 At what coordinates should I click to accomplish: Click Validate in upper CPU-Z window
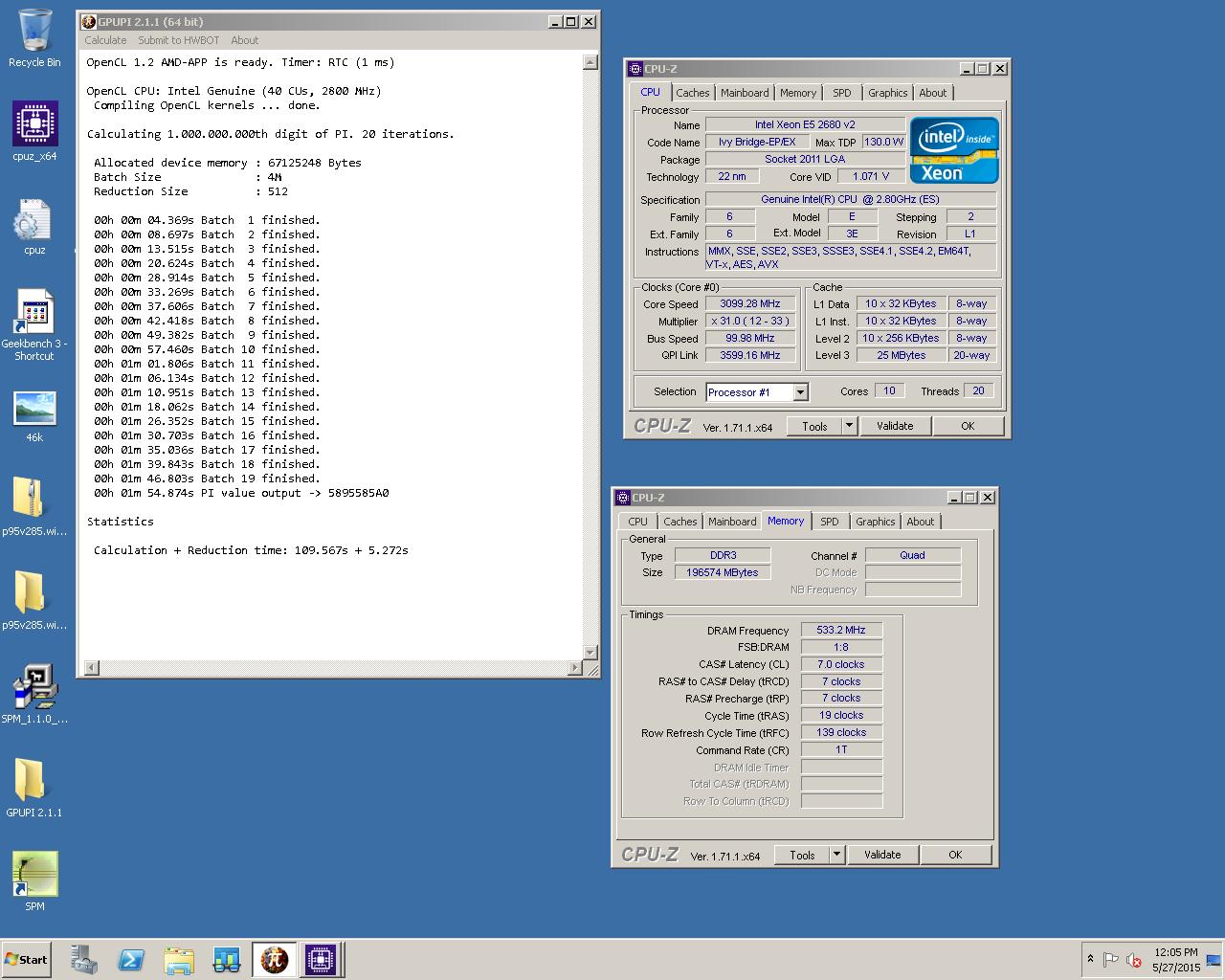pos(895,426)
